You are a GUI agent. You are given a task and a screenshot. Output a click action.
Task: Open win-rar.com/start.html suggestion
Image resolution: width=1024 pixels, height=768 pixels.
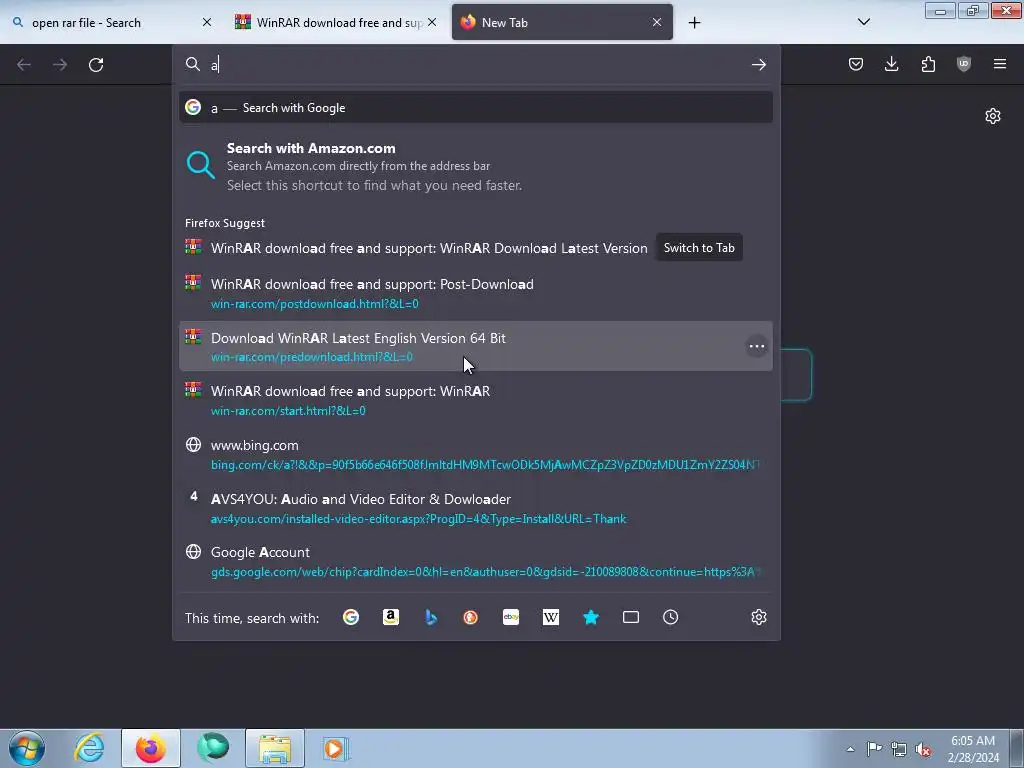[x=475, y=400]
